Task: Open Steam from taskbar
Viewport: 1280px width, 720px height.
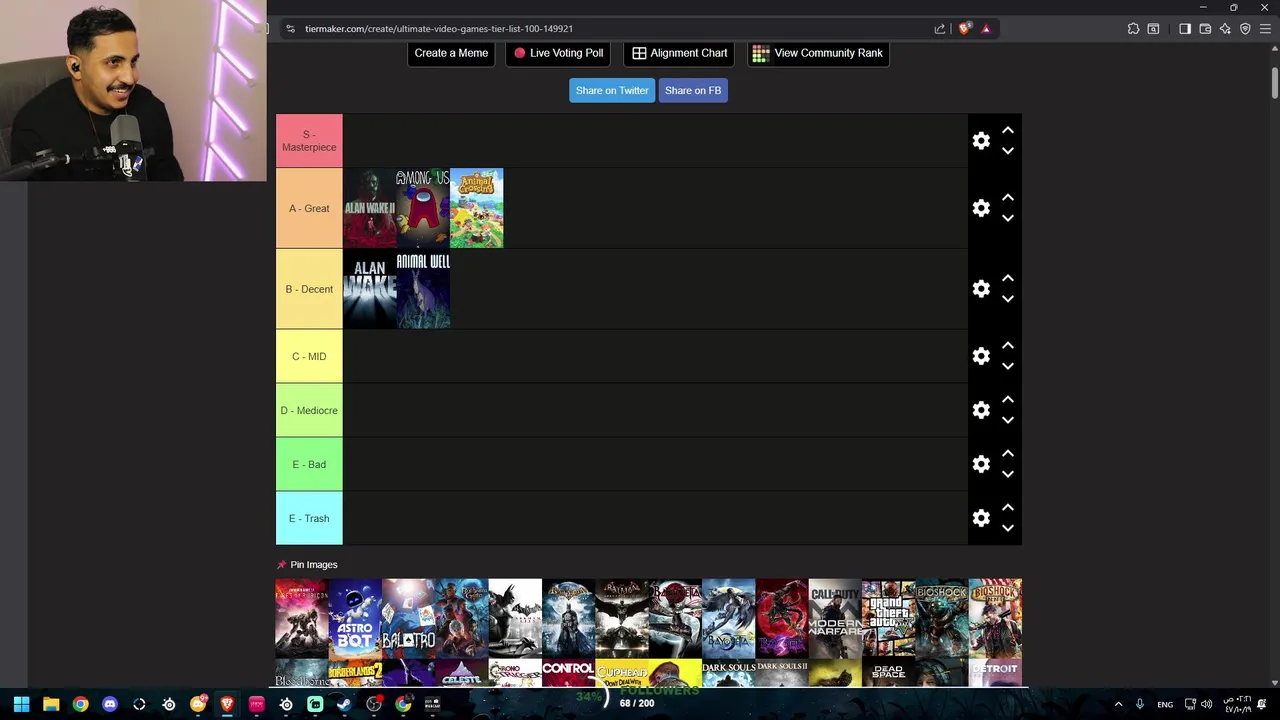Action: [344, 704]
